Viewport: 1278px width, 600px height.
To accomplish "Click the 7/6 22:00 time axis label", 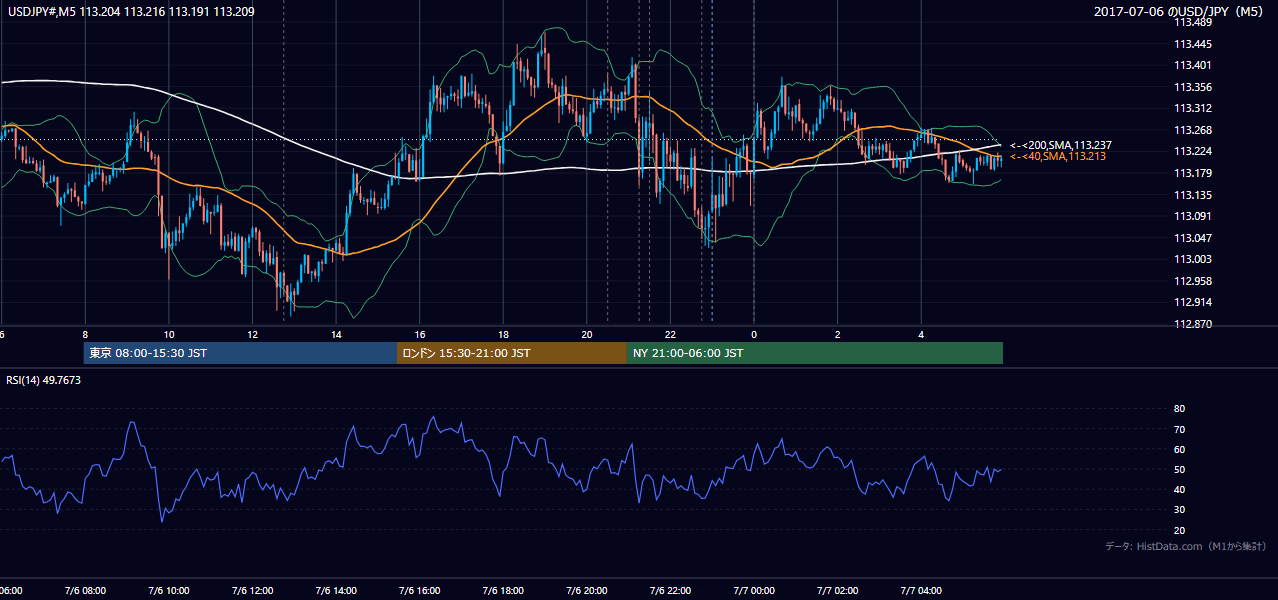I will [x=672, y=591].
